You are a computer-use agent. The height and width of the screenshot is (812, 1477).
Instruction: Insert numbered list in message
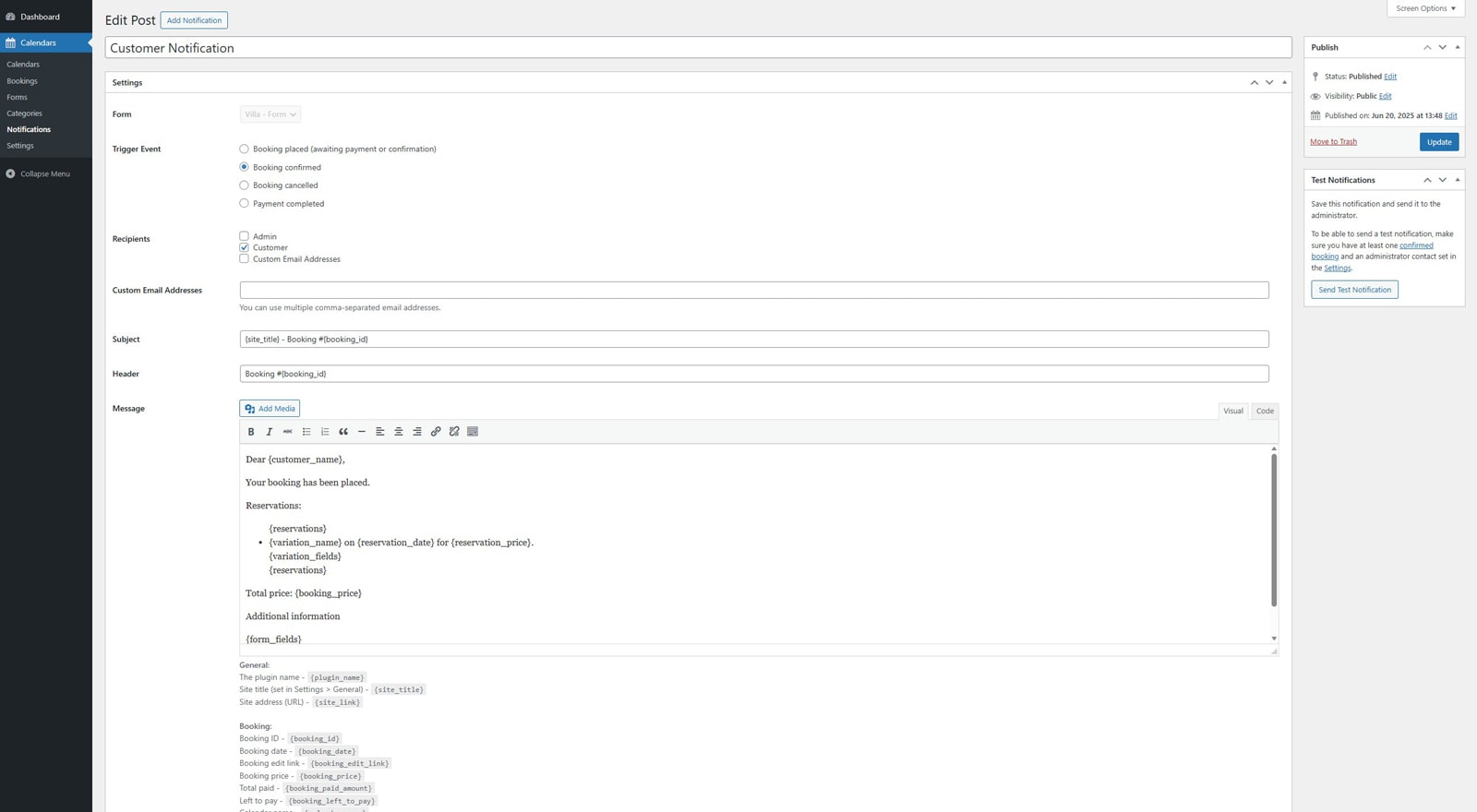325,432
